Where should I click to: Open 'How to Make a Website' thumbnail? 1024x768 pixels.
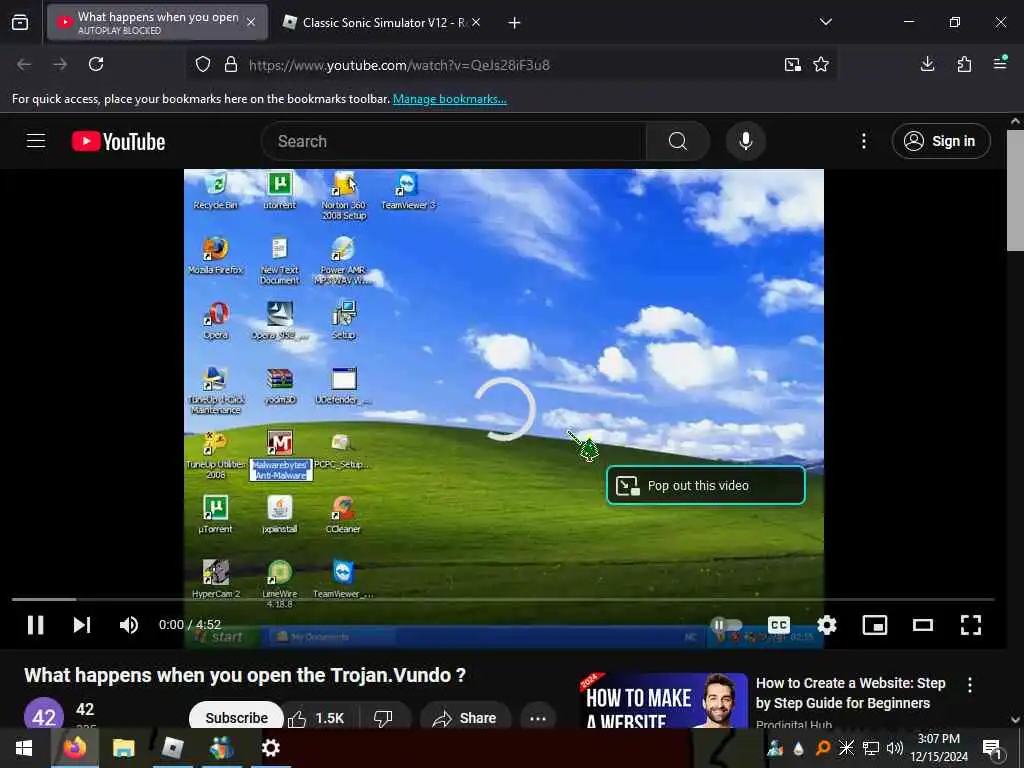tap(664, 700)
